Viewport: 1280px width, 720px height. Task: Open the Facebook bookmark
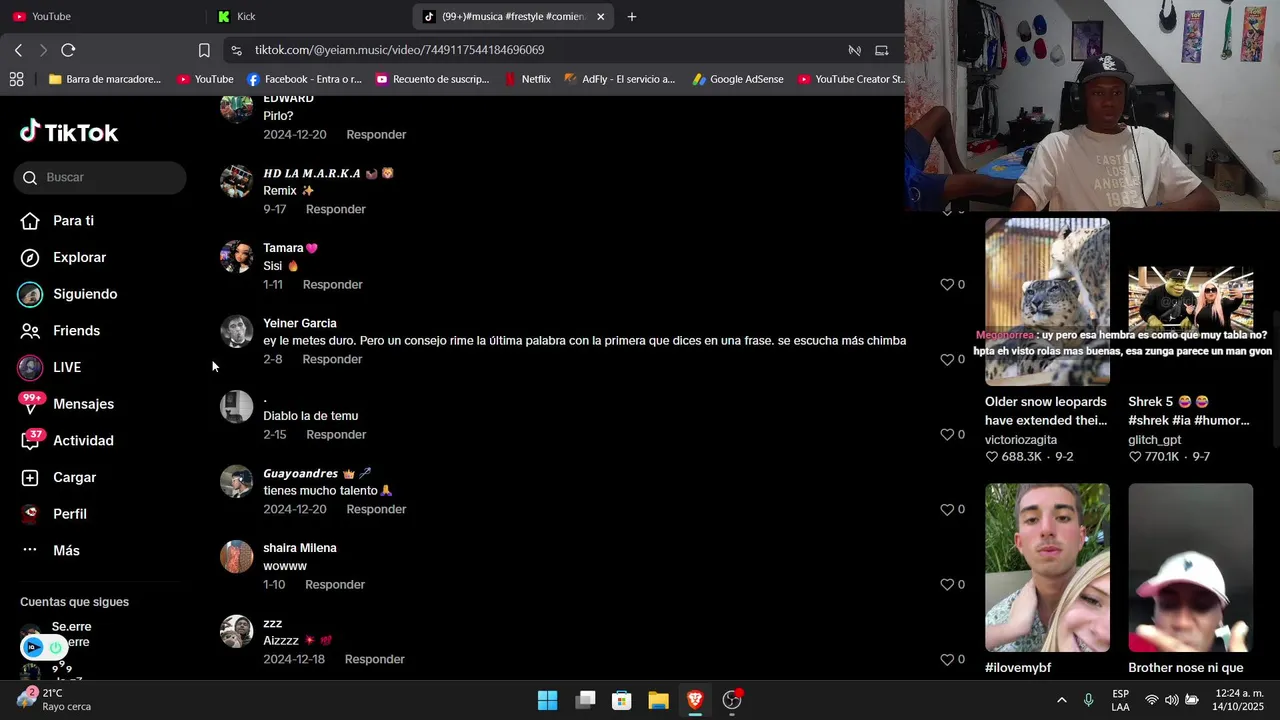pyautogui.click(x=304, y=79)
